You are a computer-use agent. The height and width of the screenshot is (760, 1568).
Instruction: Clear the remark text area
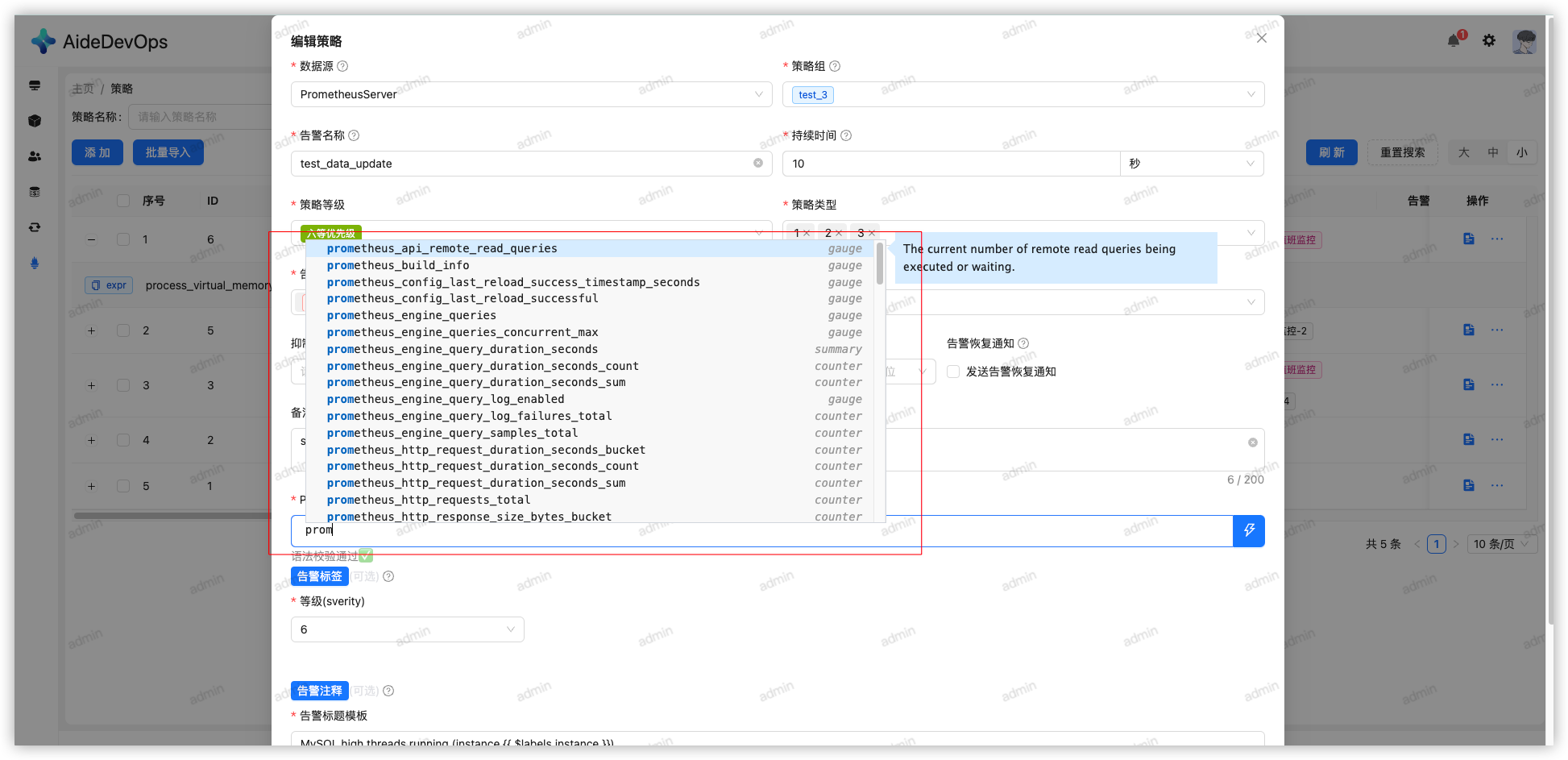pyautogui.click(x=1253, y=442)
